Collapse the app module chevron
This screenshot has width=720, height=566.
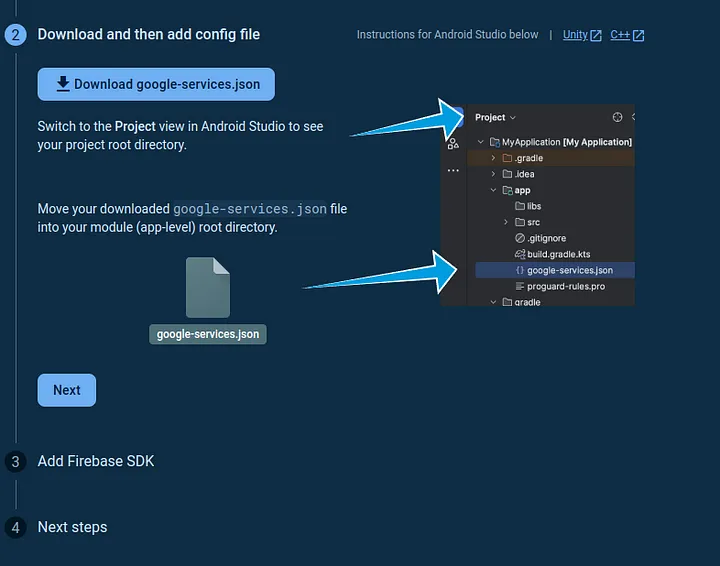pos(493,190)
